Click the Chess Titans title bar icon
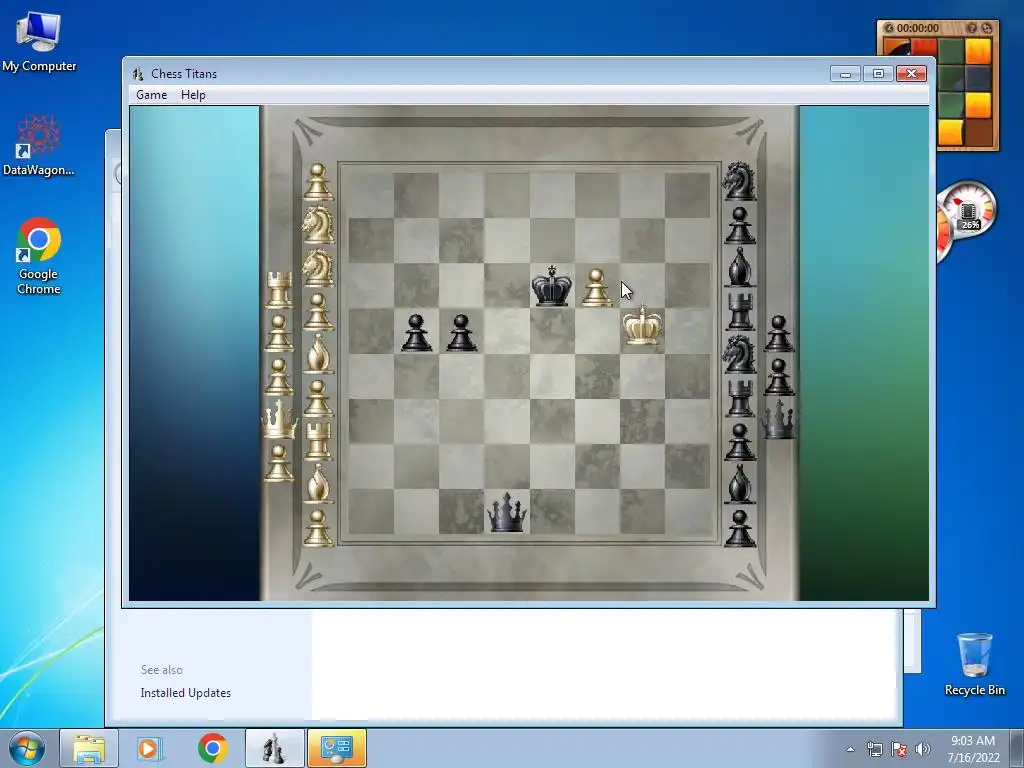This screenshot has height=768, width=1024. point(138,74)
